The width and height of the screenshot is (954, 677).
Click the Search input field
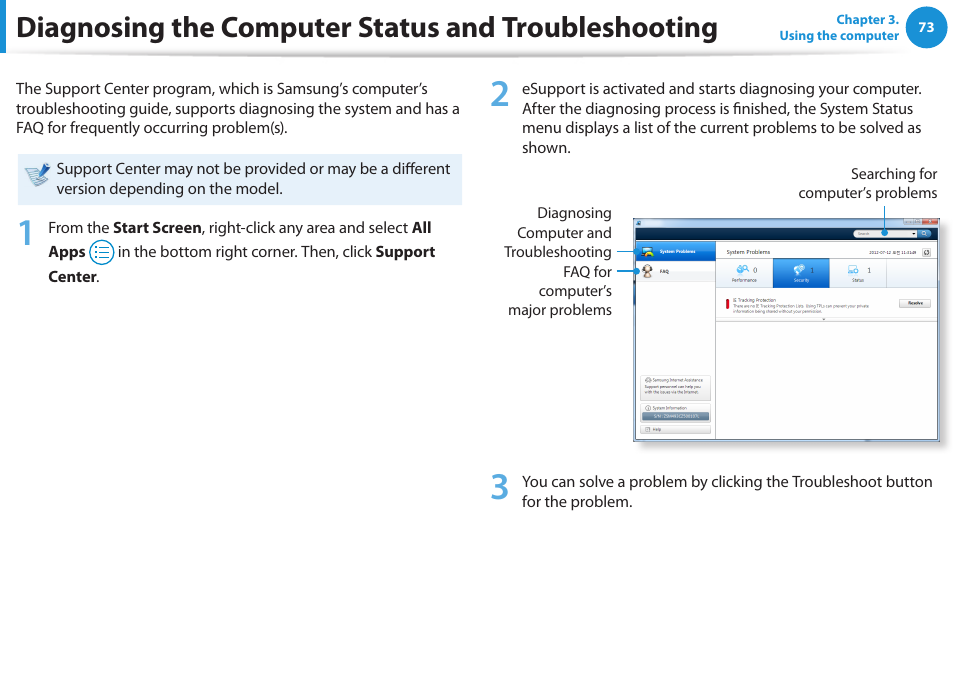click(x=887, y=234)
